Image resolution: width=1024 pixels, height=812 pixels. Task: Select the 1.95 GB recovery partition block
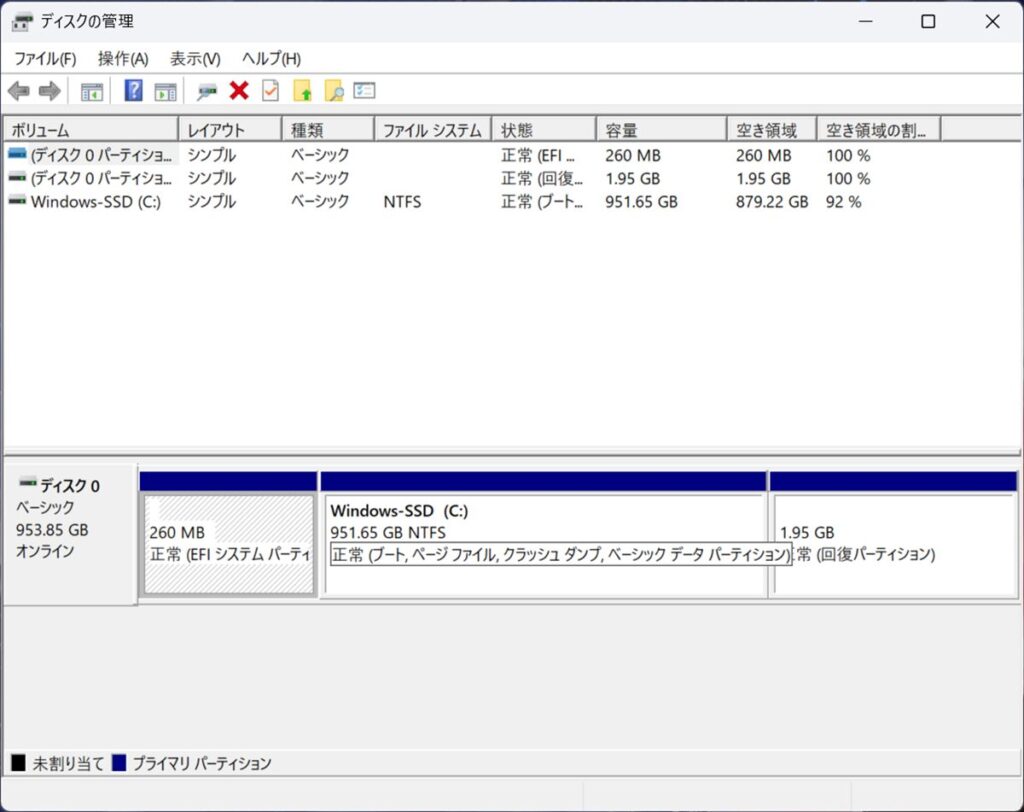pos(893,544)
